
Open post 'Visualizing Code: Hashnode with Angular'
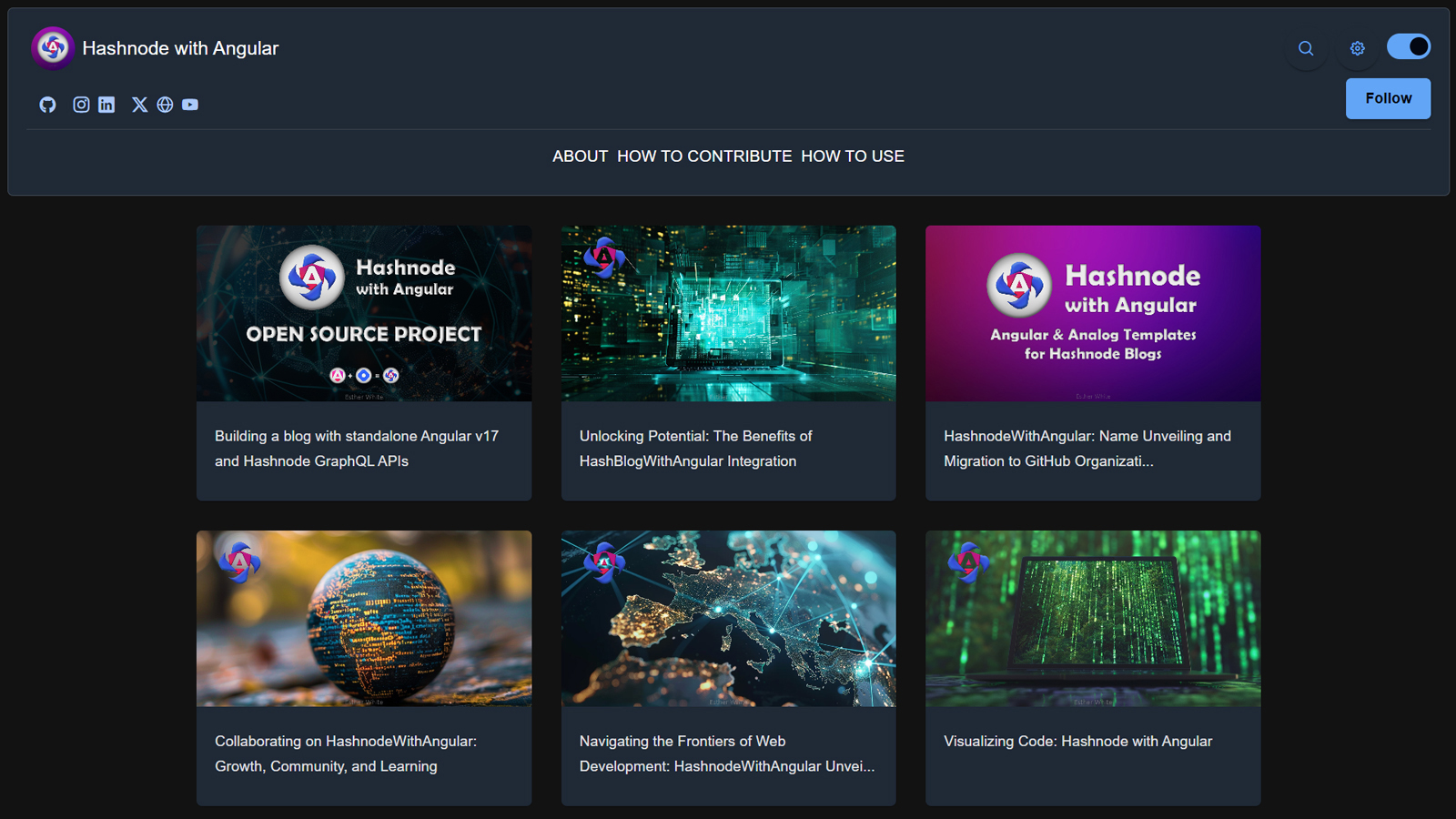pos(1078,742)
